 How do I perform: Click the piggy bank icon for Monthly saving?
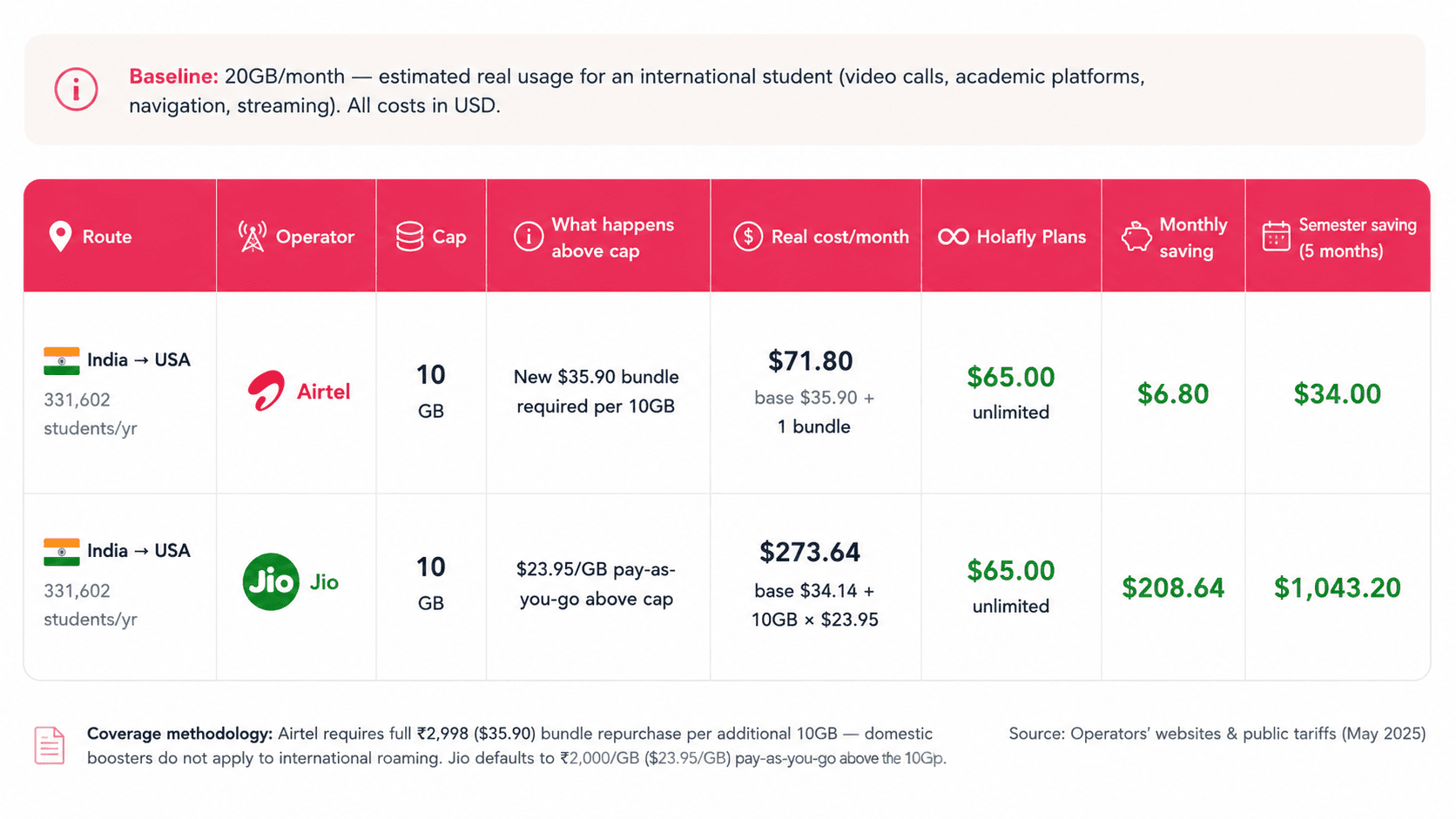[1136, 237]
